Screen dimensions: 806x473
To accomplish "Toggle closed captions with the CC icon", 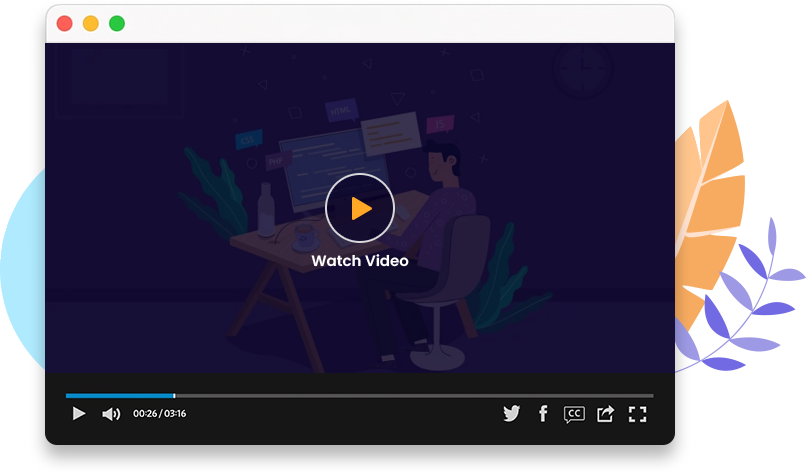I will point(574,413).
